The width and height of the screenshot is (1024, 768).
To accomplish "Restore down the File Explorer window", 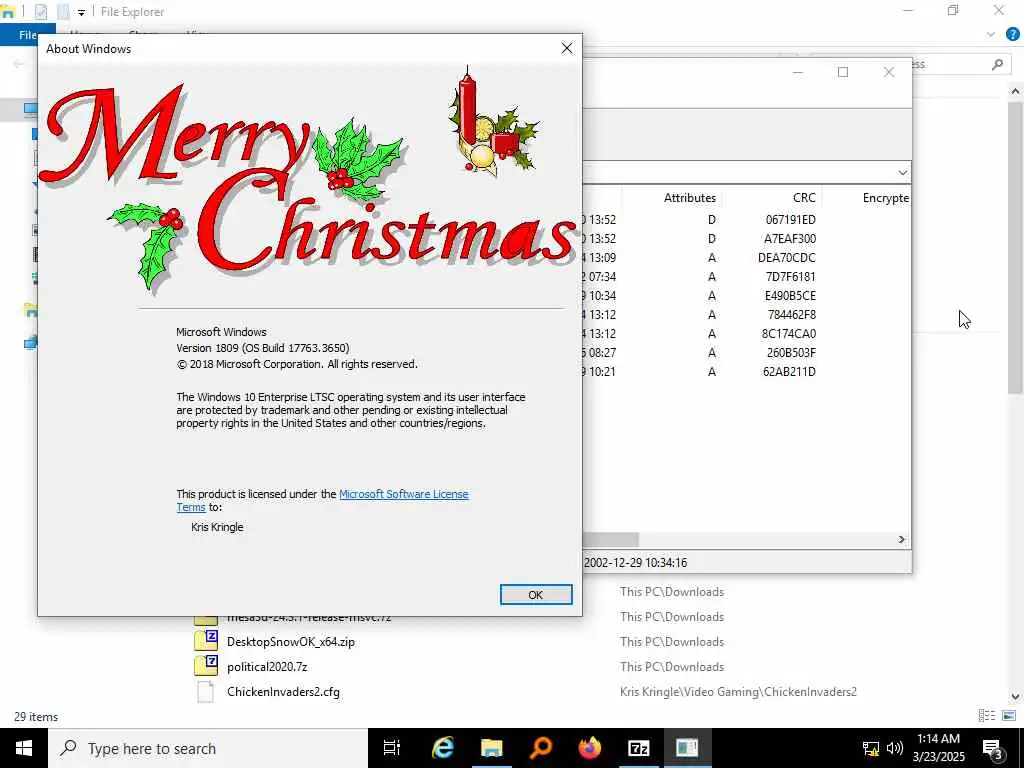I will point(953,10).
